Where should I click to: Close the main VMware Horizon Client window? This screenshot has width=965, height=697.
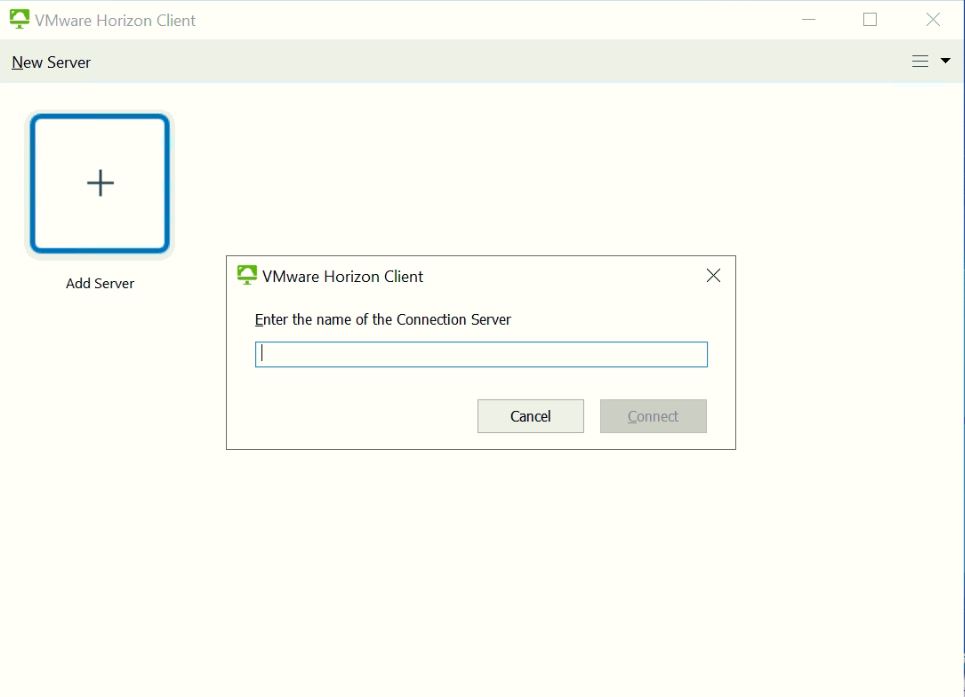(x=933, y=20)
